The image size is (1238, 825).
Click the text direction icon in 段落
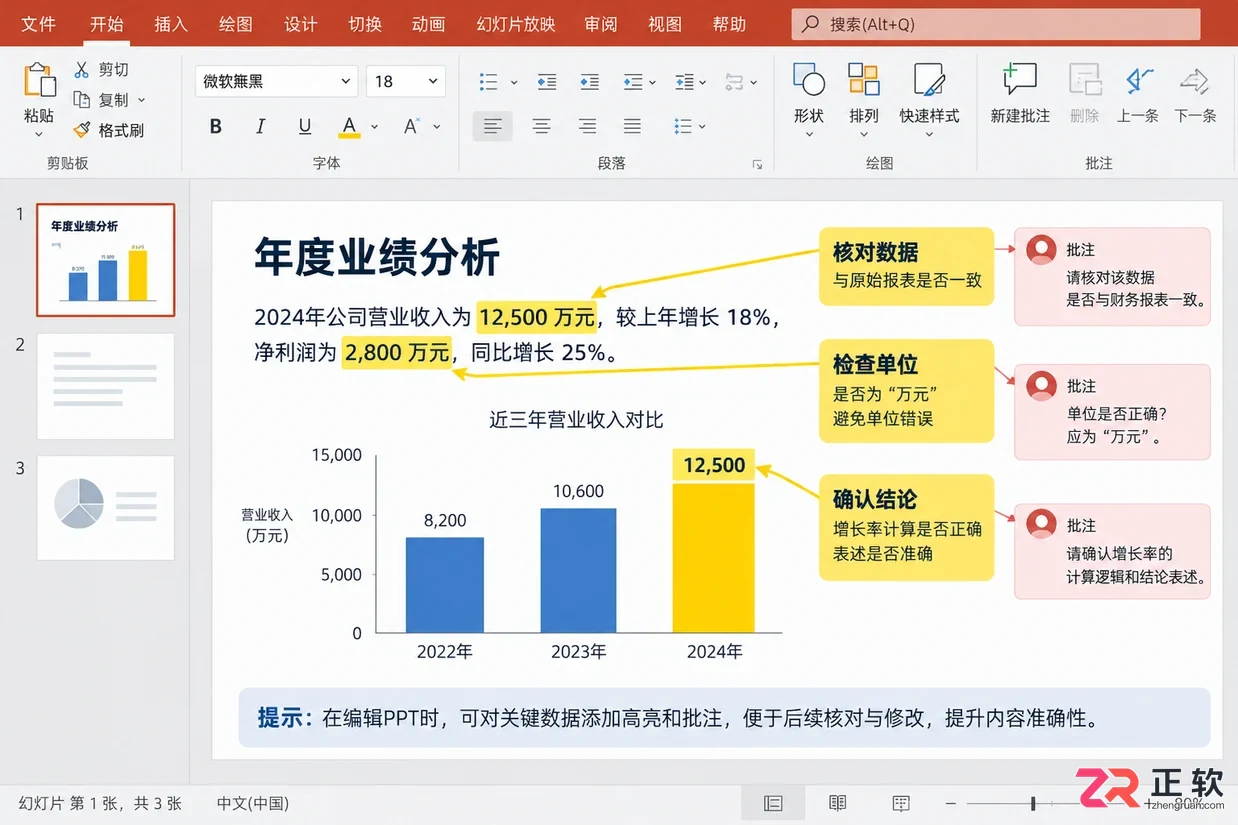pyautogui.click(x=684, y=82)
